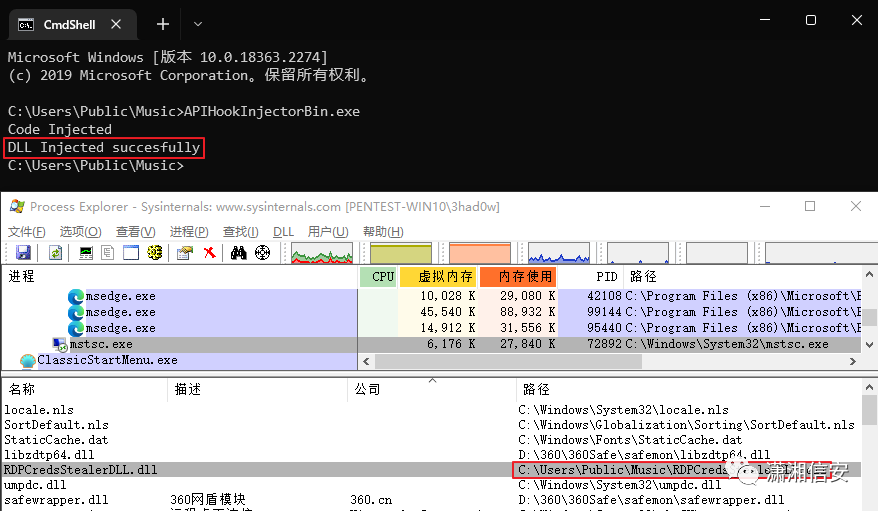Open the 查找(I) menu
The image size is (878, 511).
pyautogui.click(x=240, y=232)
